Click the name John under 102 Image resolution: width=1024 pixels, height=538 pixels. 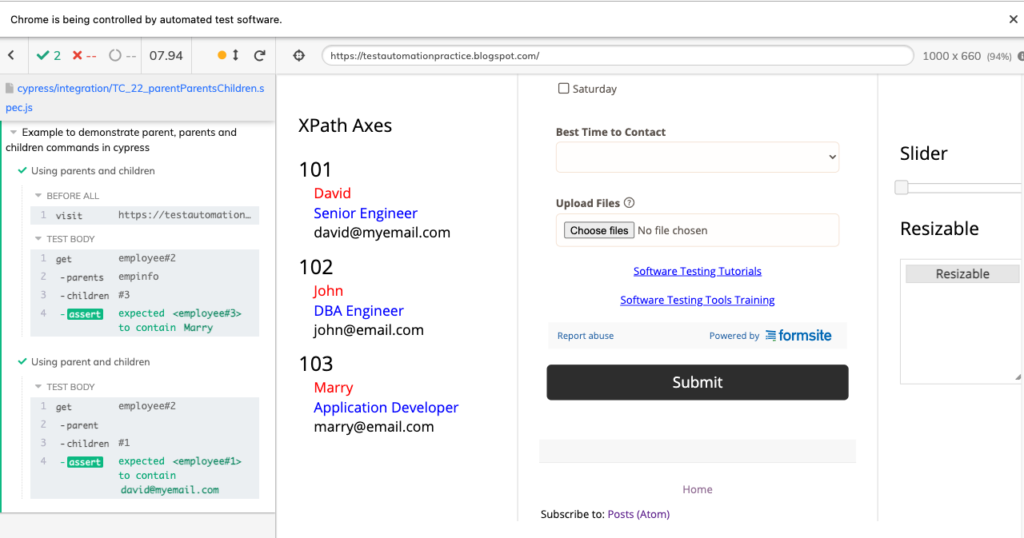pyautogui.click(x=328, y=291)
